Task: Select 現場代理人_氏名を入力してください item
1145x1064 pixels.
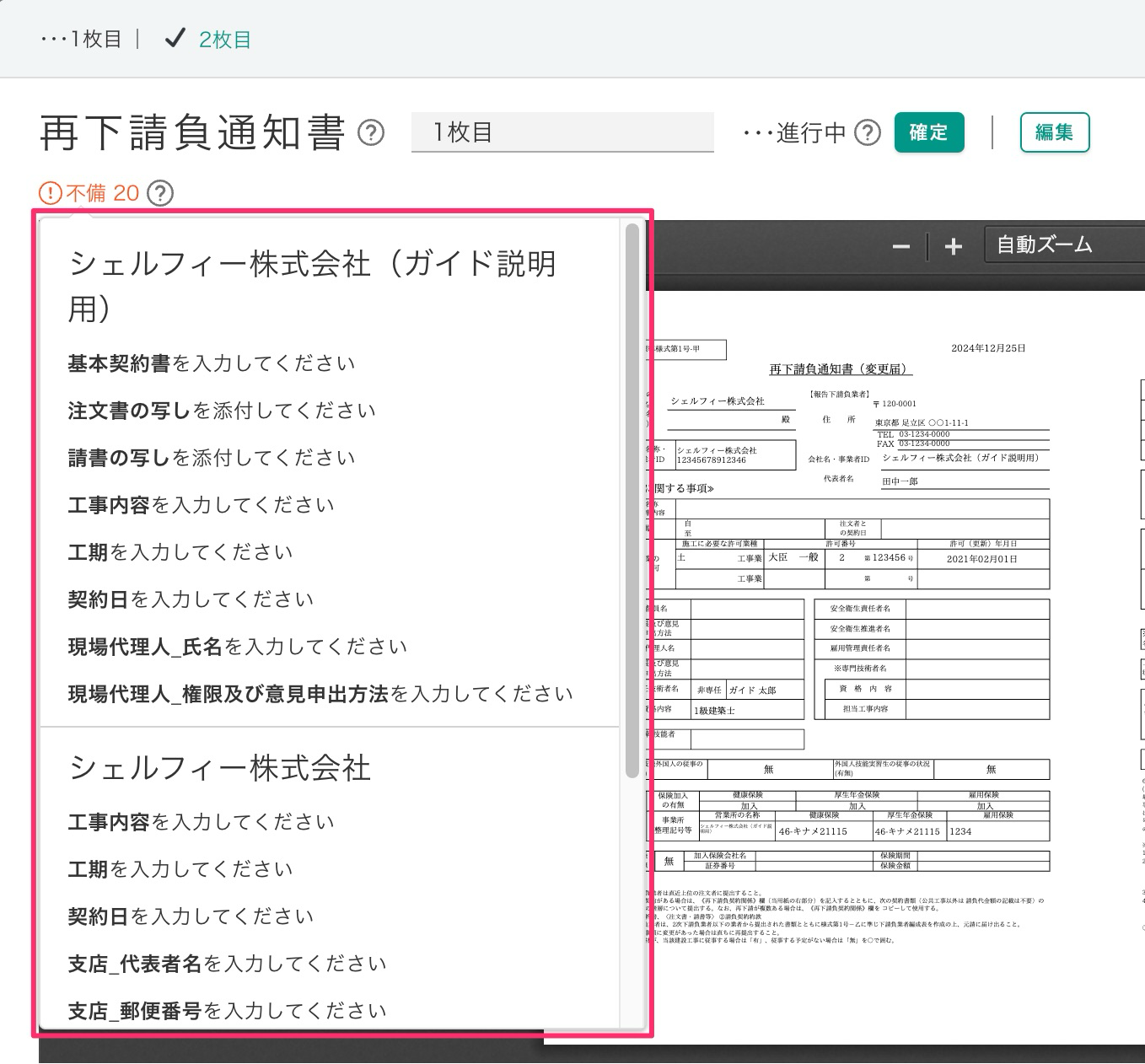Action: 238,647
